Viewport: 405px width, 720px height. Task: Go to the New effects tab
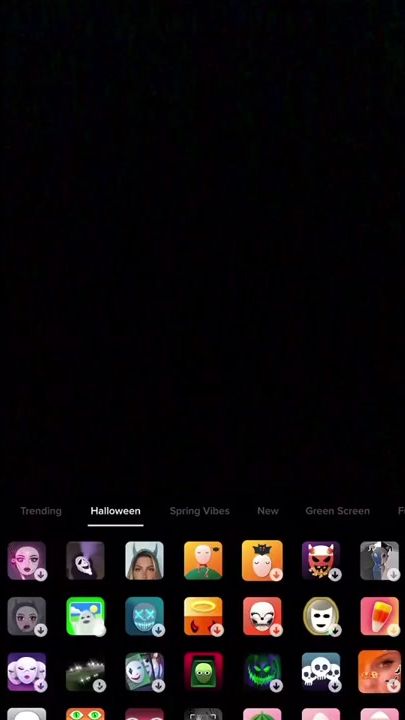tap(268, 511)
